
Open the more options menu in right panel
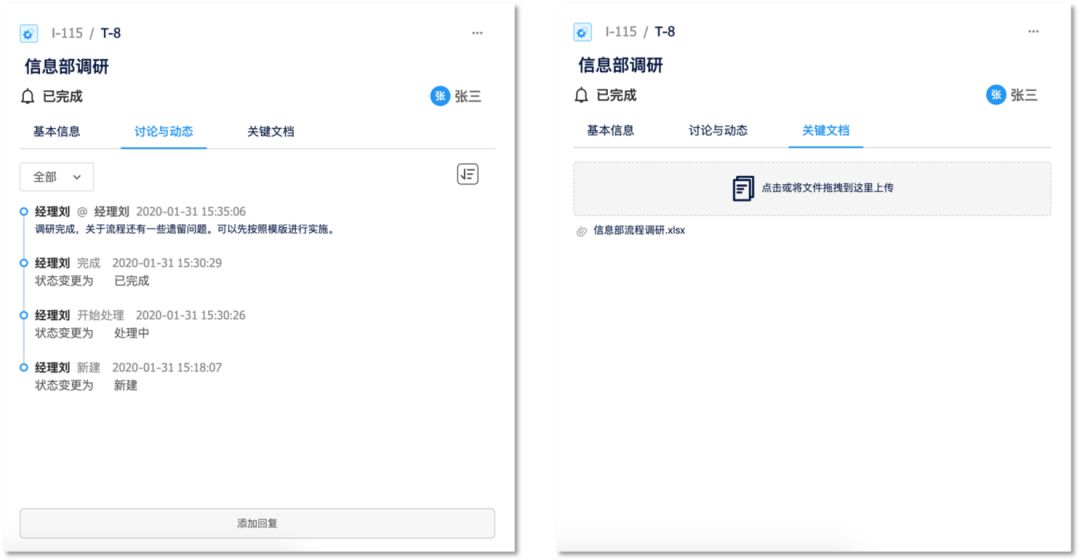1033,32
